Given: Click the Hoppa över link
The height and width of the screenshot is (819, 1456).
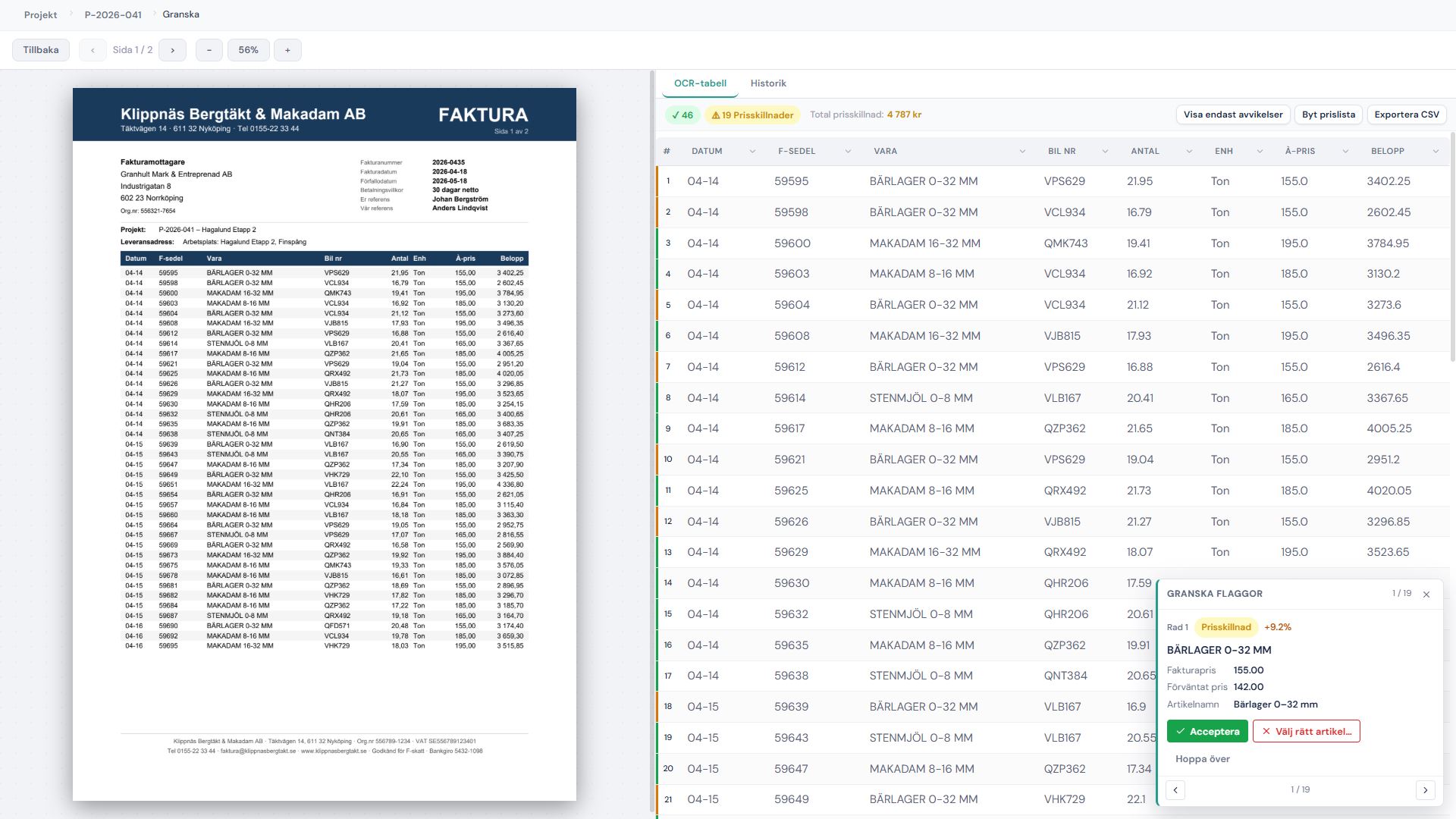Looking at the screenshot, I should 1202,759.
